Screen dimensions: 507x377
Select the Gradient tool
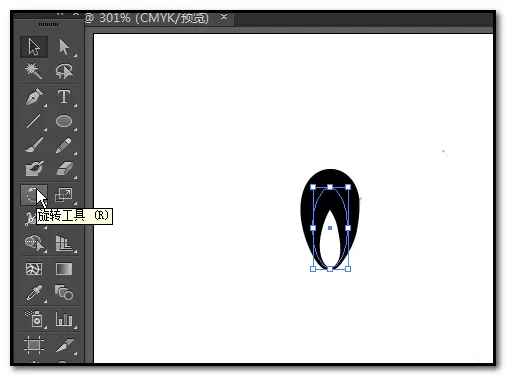point(64,269)
